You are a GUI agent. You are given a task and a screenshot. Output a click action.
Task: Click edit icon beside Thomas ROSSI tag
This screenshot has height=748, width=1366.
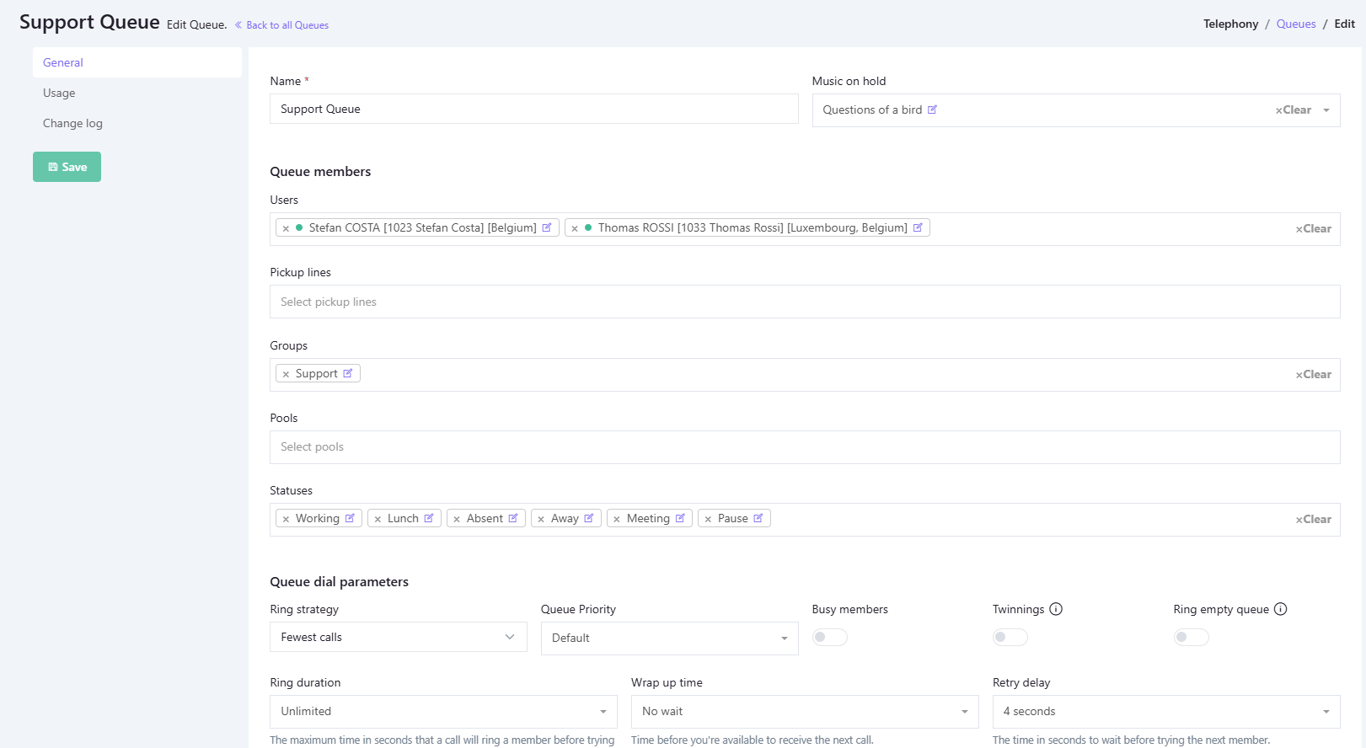918,228
